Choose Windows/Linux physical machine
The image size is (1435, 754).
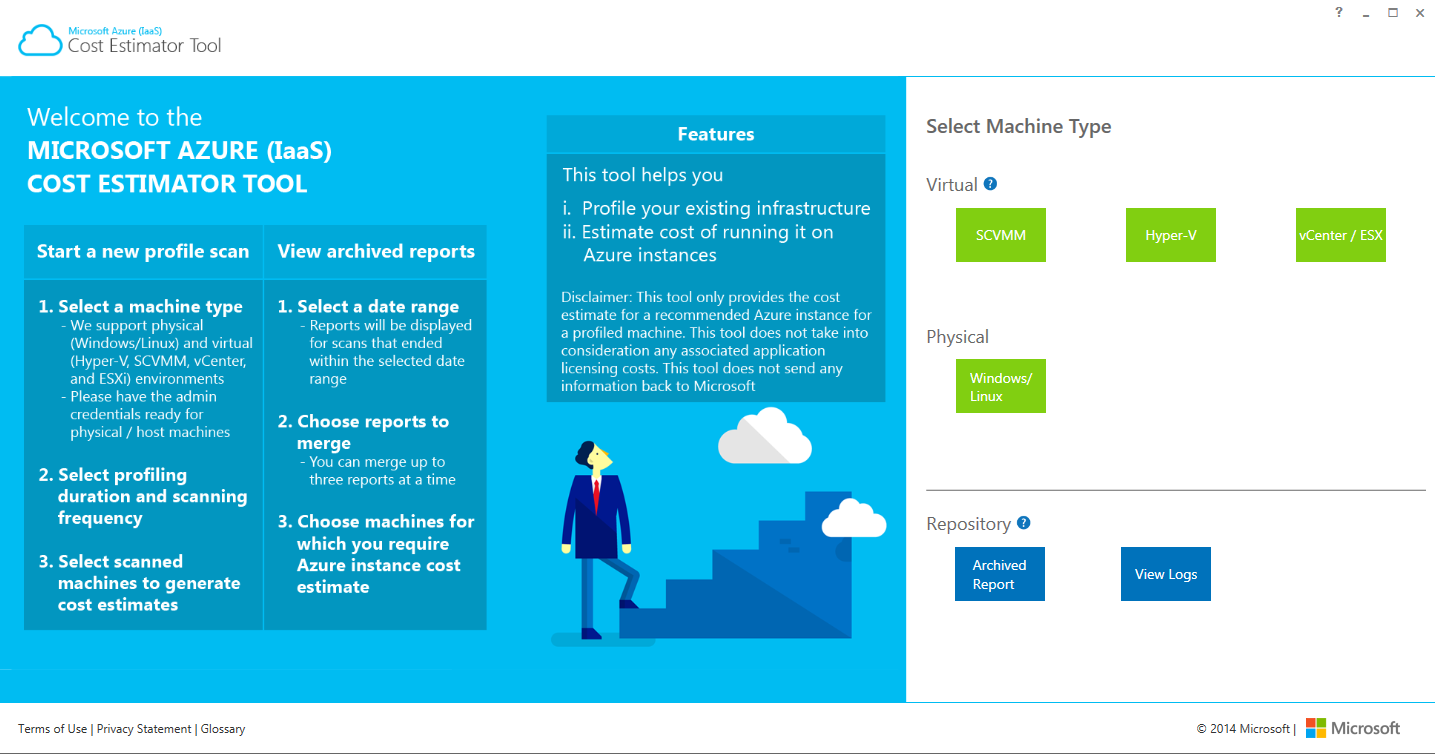[1001, 386]
